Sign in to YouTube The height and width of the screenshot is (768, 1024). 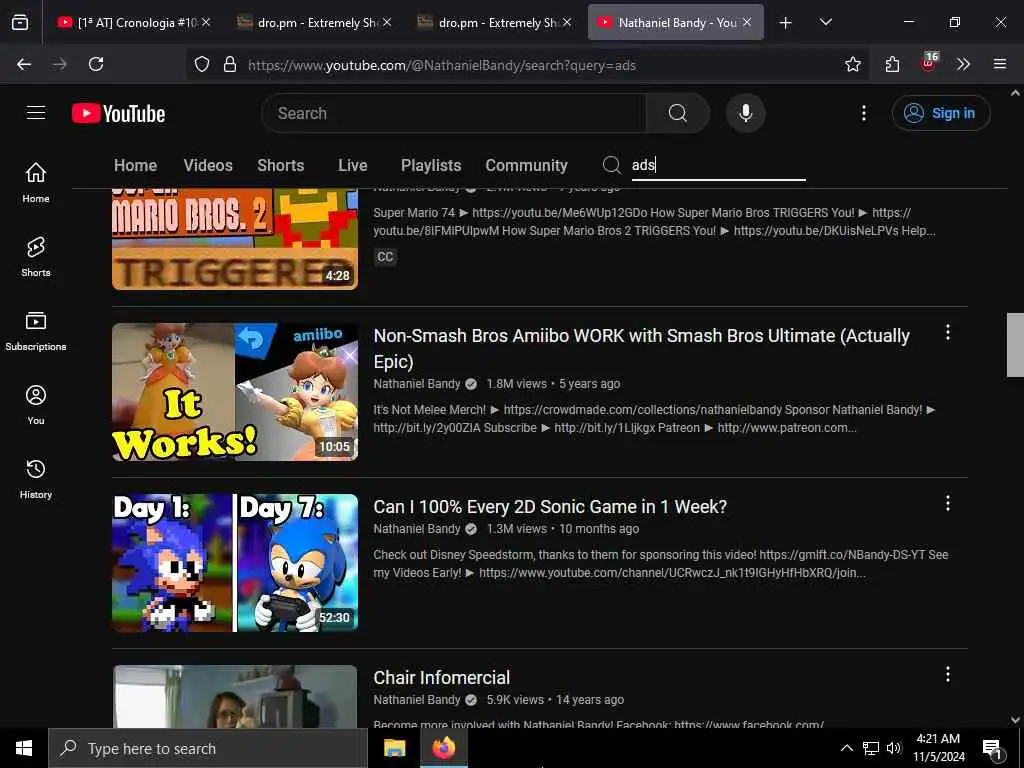(x=940, y=113)
